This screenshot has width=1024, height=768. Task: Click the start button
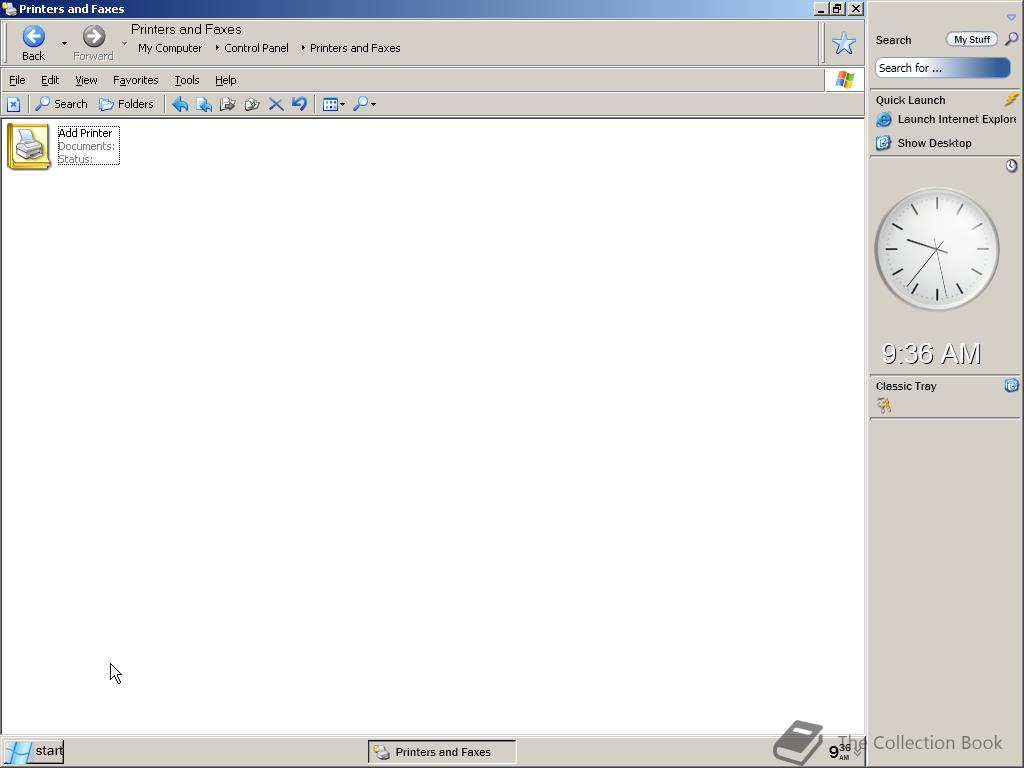(34, 752)
